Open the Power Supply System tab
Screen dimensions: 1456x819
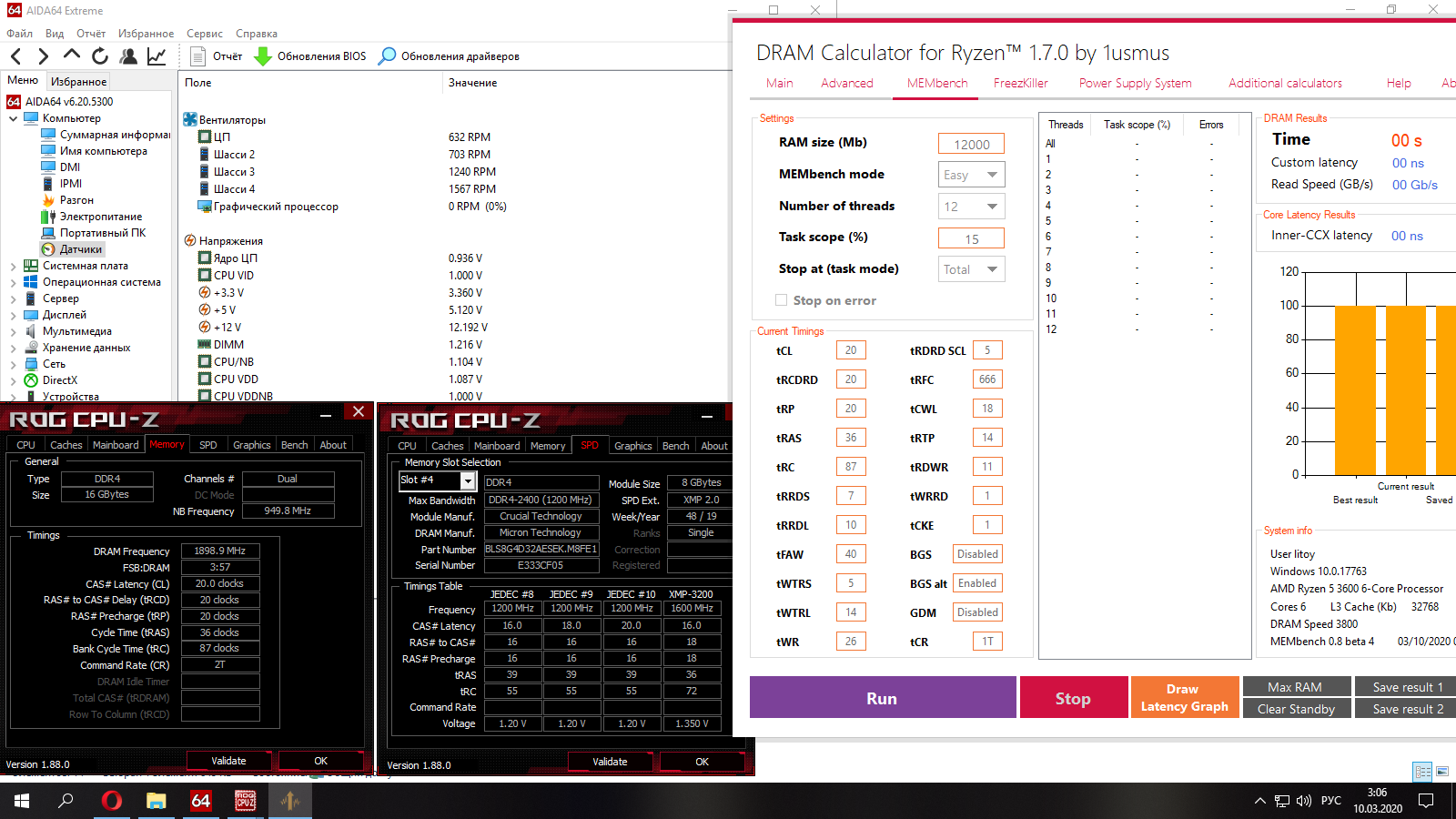pos(1136,83)
